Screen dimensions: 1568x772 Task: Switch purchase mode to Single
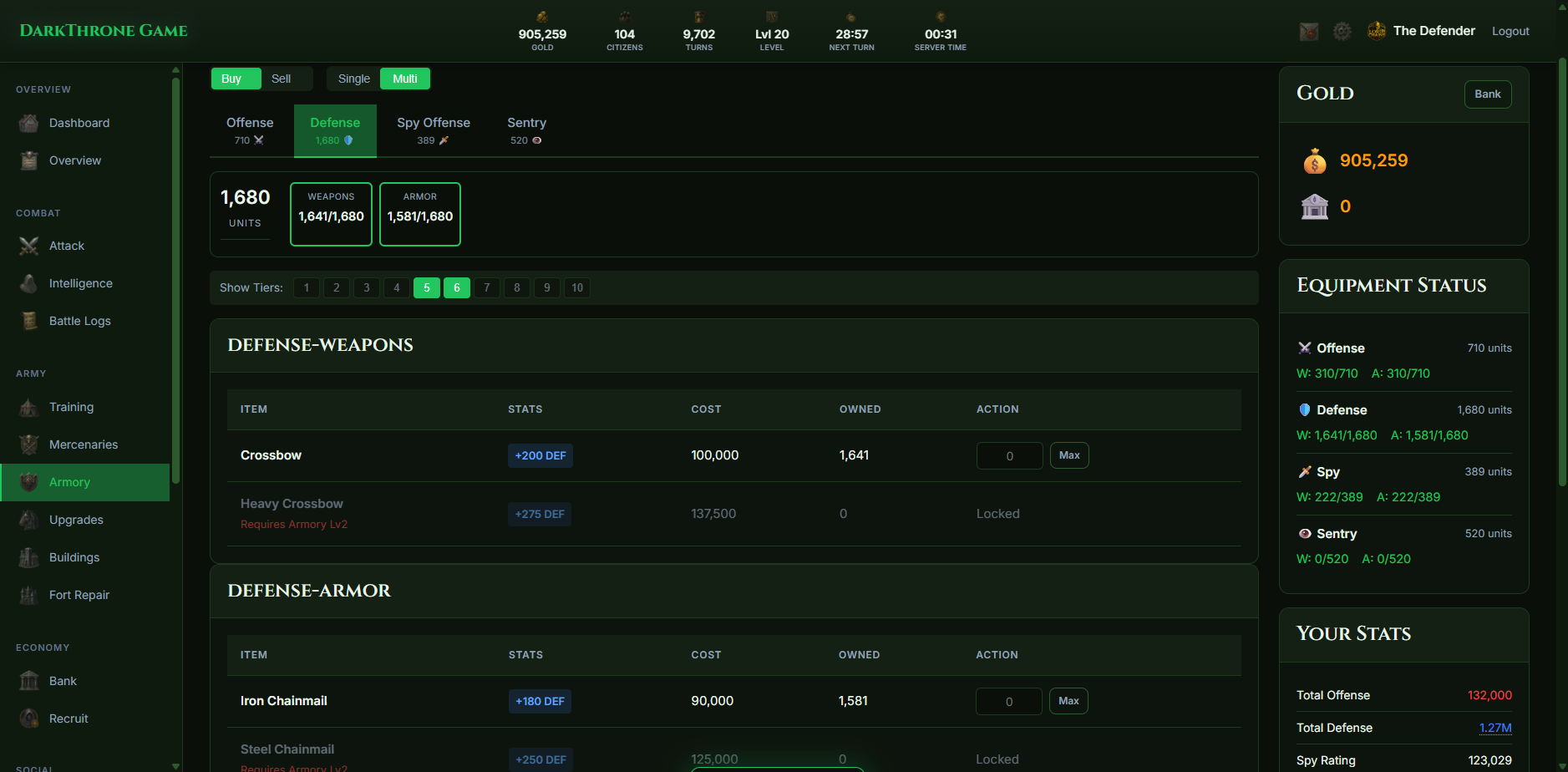point(353,79)
